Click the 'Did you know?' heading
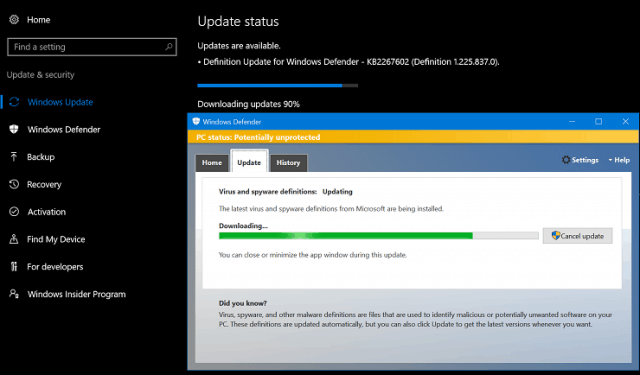The height and width of the screenshot is (375, 640). pyautogui.click(x=242, y=303)
